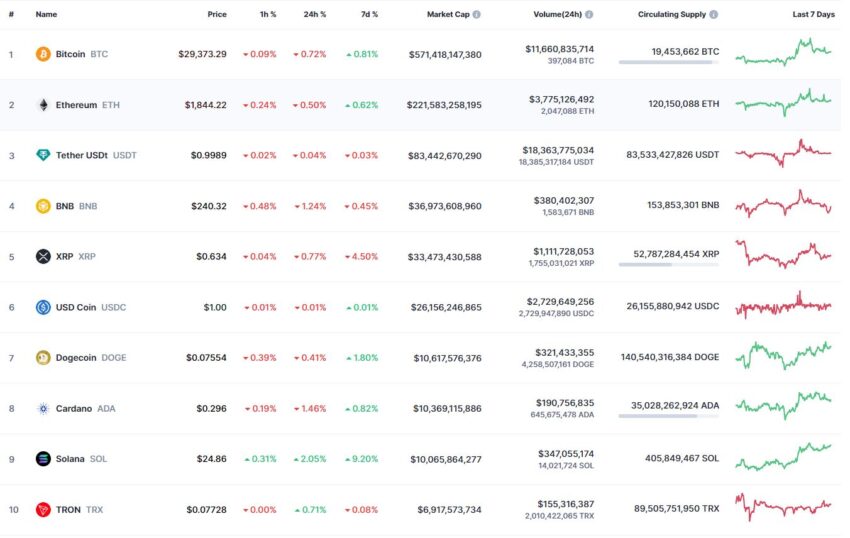Click the TRON logo icon
Viewport: 850px width, 538px height.
[43, 509]
